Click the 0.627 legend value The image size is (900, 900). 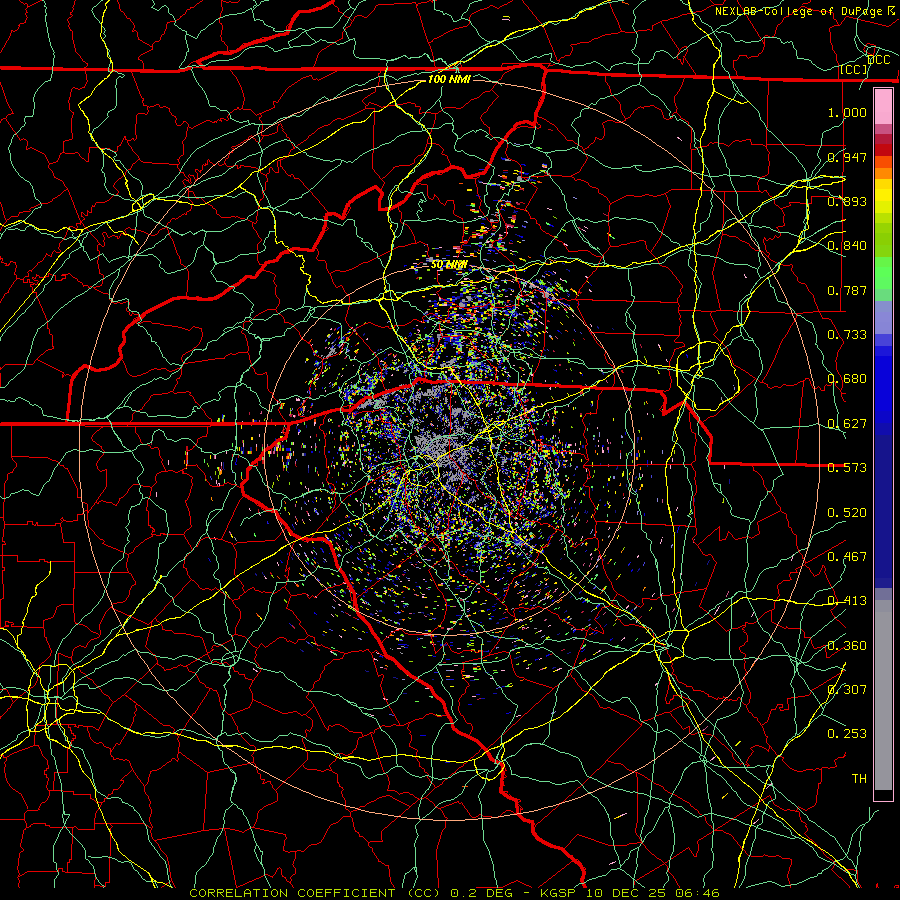pos(847,424)
